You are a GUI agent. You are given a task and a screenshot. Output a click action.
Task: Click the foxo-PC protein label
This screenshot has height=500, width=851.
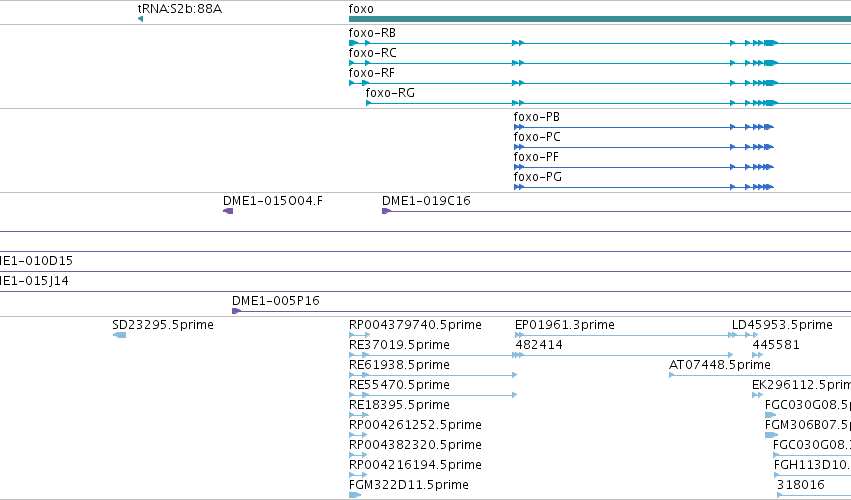pos(537,137)
